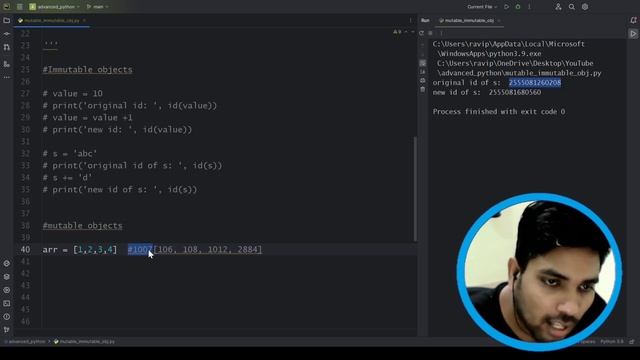This screenshot has width=640, height=360.
Task: Open editor inspection warnings widget
Action: pyautogui.click(x=397, y=32)
